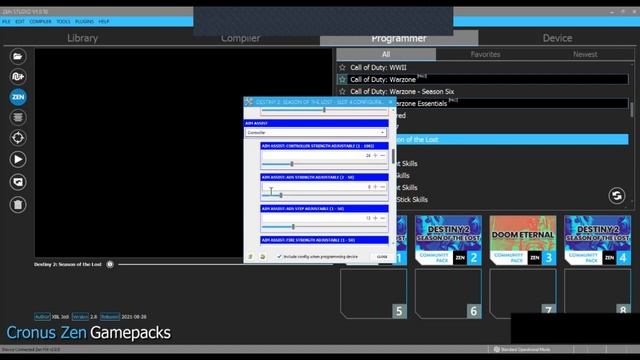The image size is (640, 360).
Task: Click the crosshair target icon in the sidebar
Action: (x=18, y=138)
